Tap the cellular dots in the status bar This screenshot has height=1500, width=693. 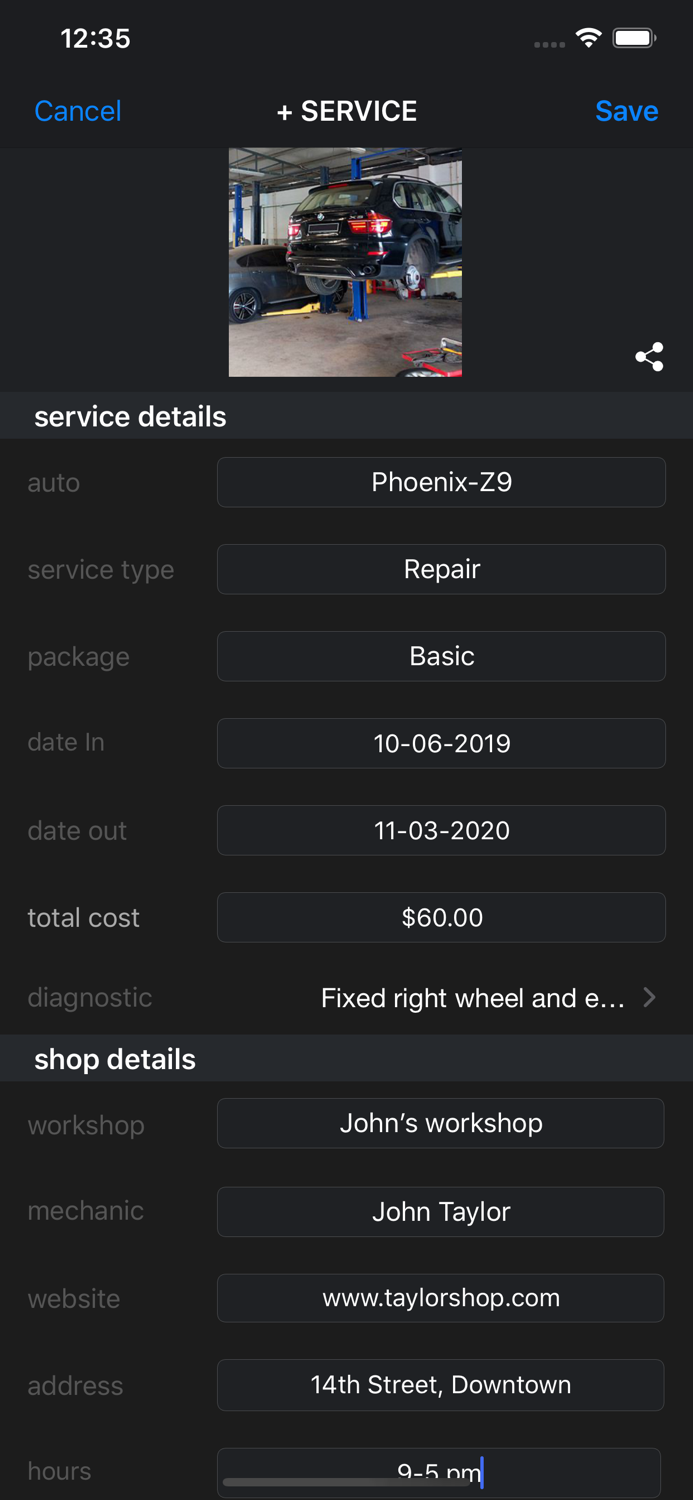point(549,42)
